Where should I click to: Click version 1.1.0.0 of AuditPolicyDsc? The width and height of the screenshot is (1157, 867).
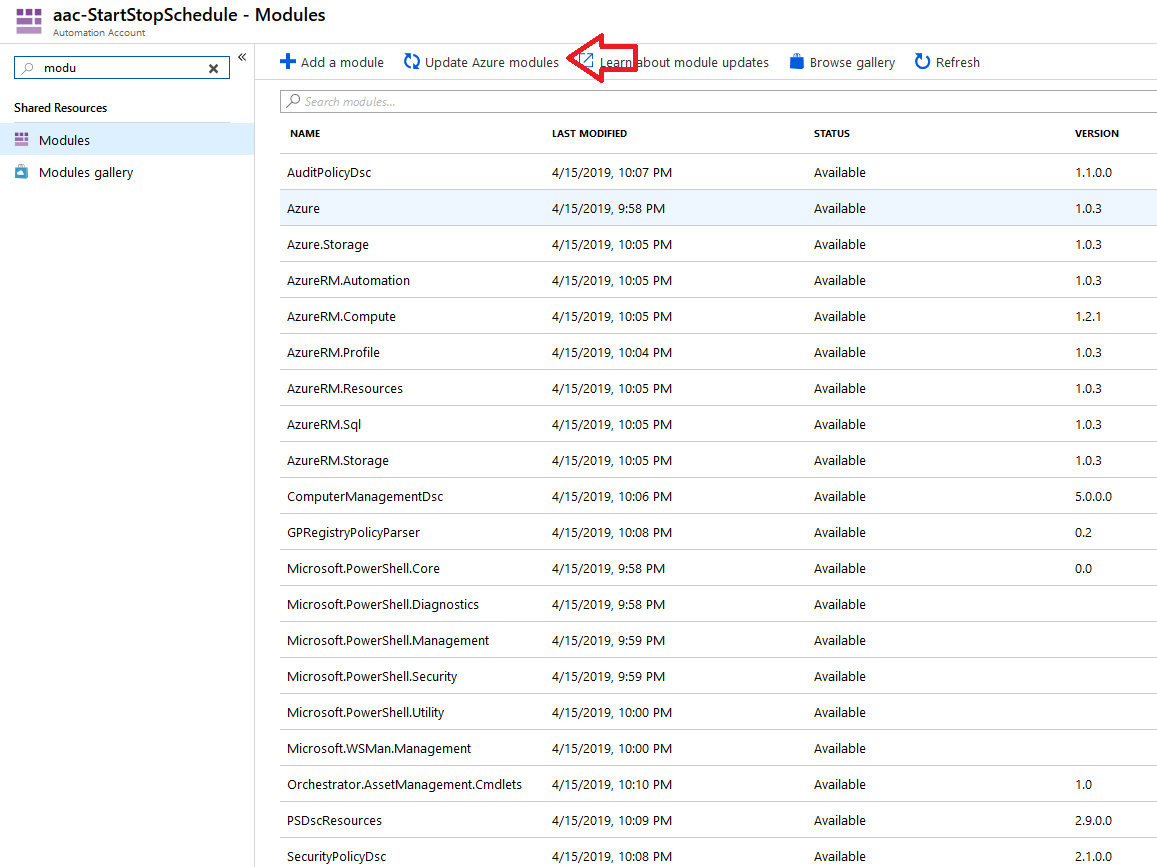point(1093,173)
